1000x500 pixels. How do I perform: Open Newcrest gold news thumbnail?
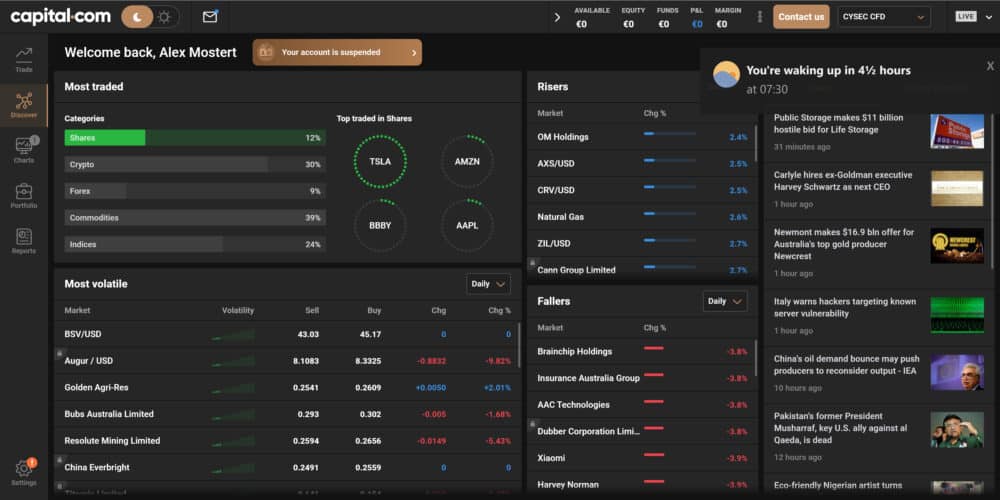pos(957,246)
